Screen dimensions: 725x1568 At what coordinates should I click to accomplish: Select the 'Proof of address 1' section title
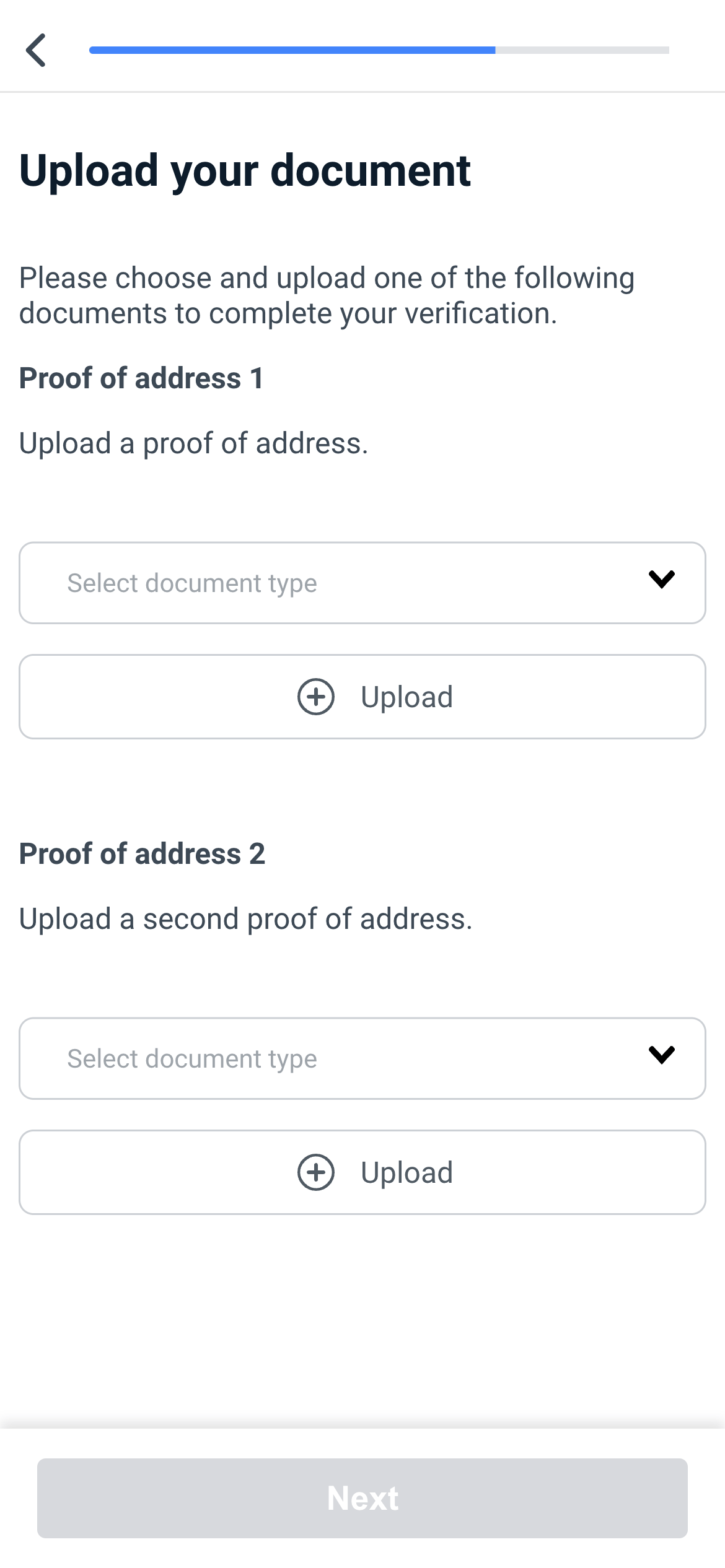tap(142, 378)
